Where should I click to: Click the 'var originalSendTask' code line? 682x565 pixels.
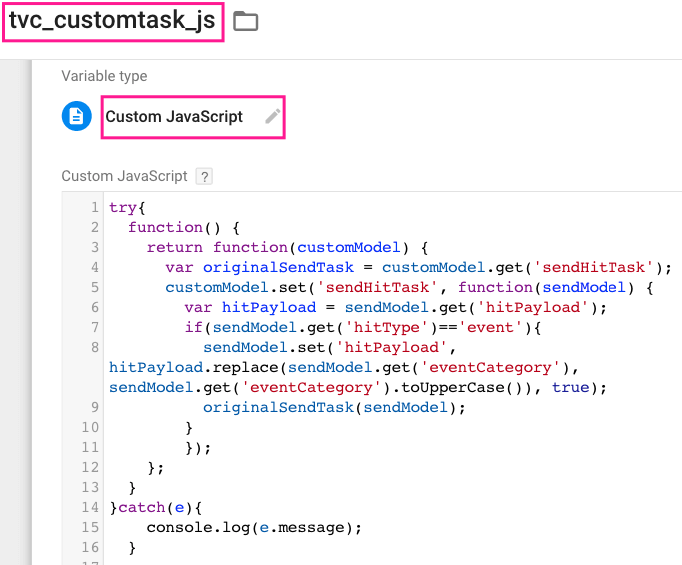click(x=418, y=267)
